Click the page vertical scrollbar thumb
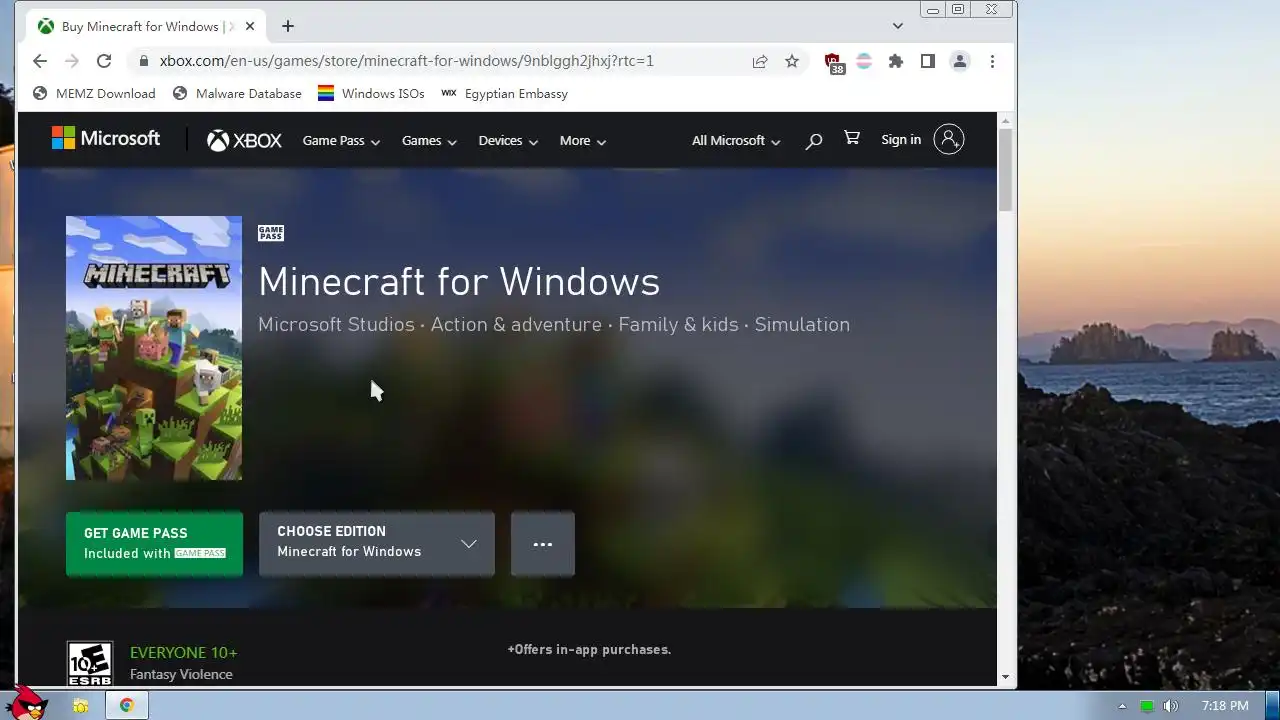 tap(1006, 169)
